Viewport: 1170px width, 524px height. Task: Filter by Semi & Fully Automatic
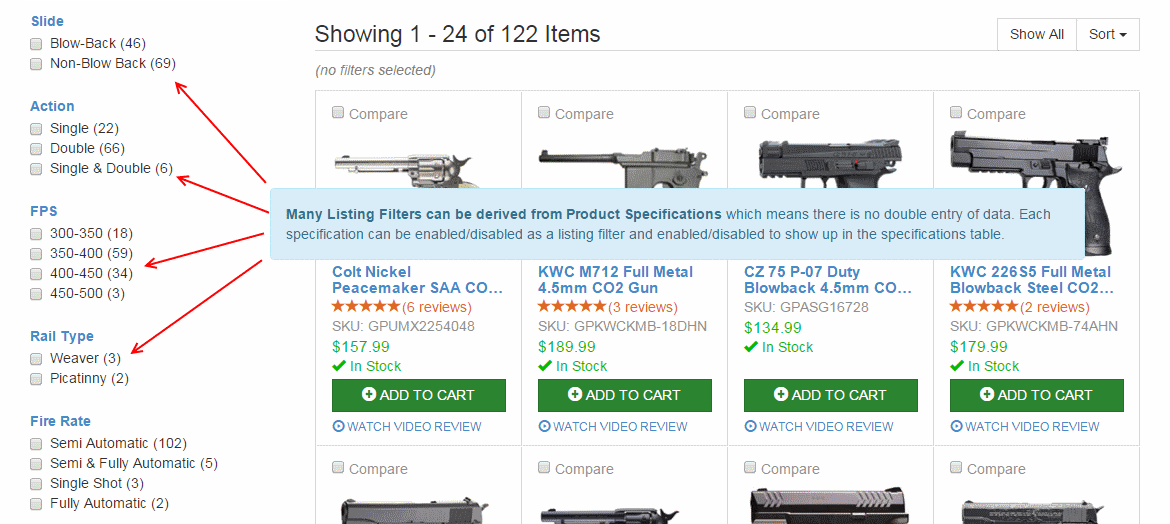pos(36,464)
